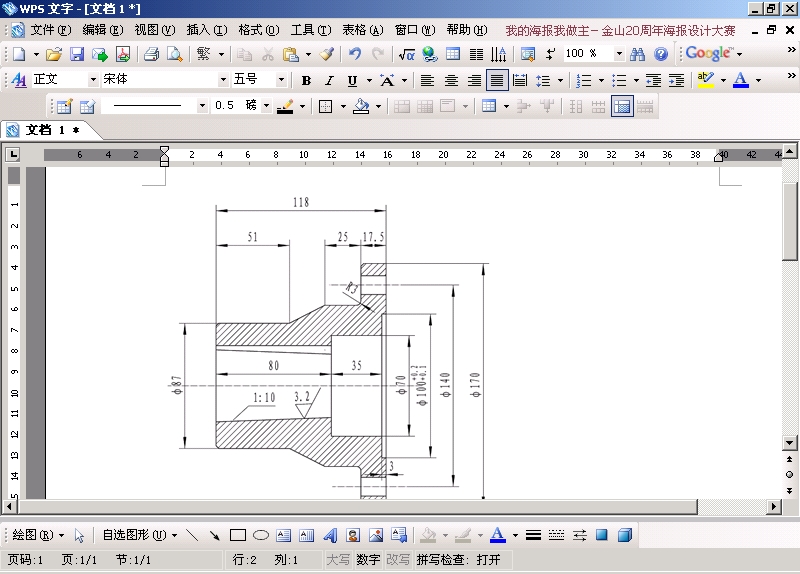
Task: Toggle distributed alignment button
Action: (x=520, y=80)
